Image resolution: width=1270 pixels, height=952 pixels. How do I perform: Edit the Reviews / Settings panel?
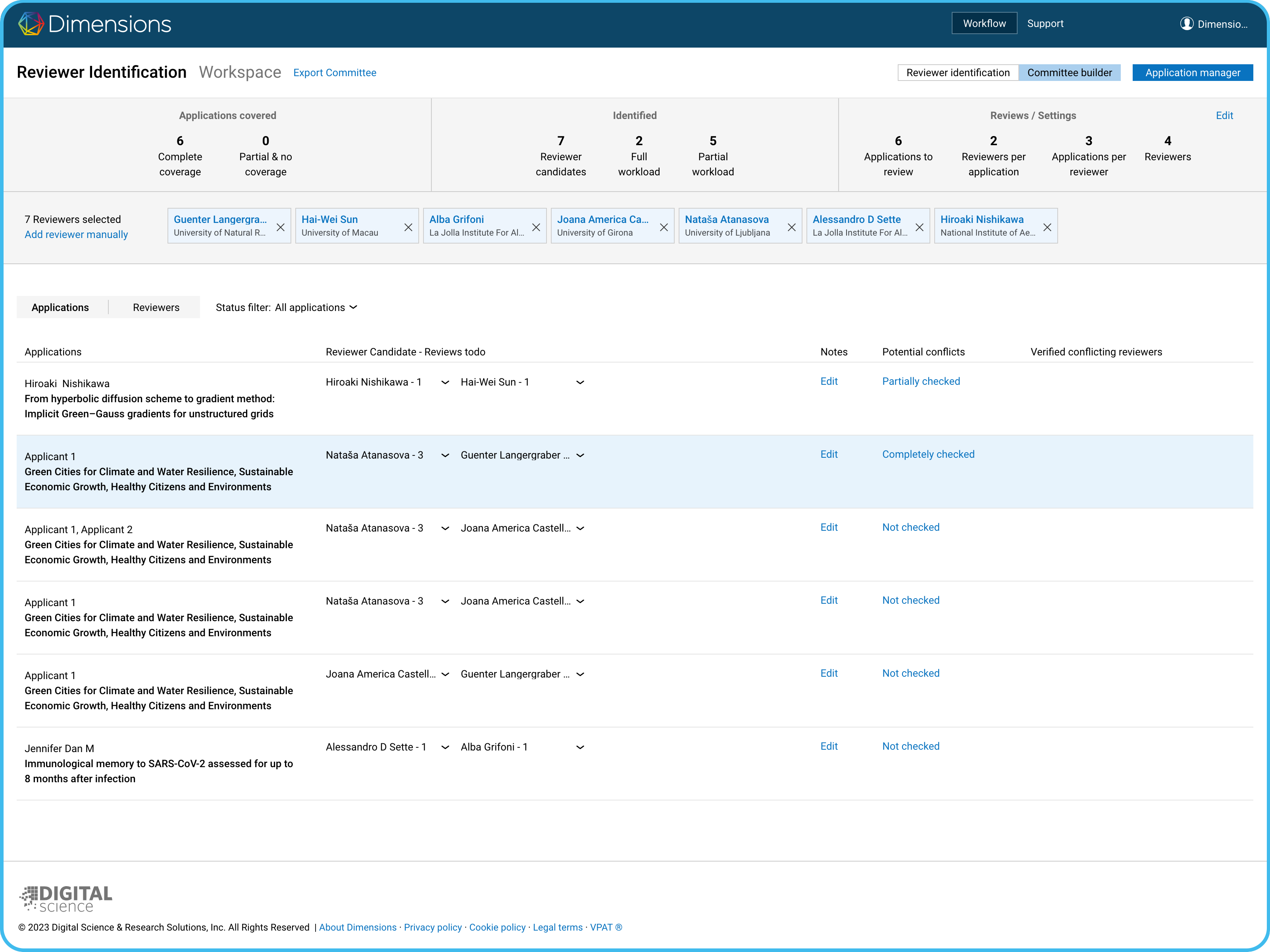tap(1224, 115)
